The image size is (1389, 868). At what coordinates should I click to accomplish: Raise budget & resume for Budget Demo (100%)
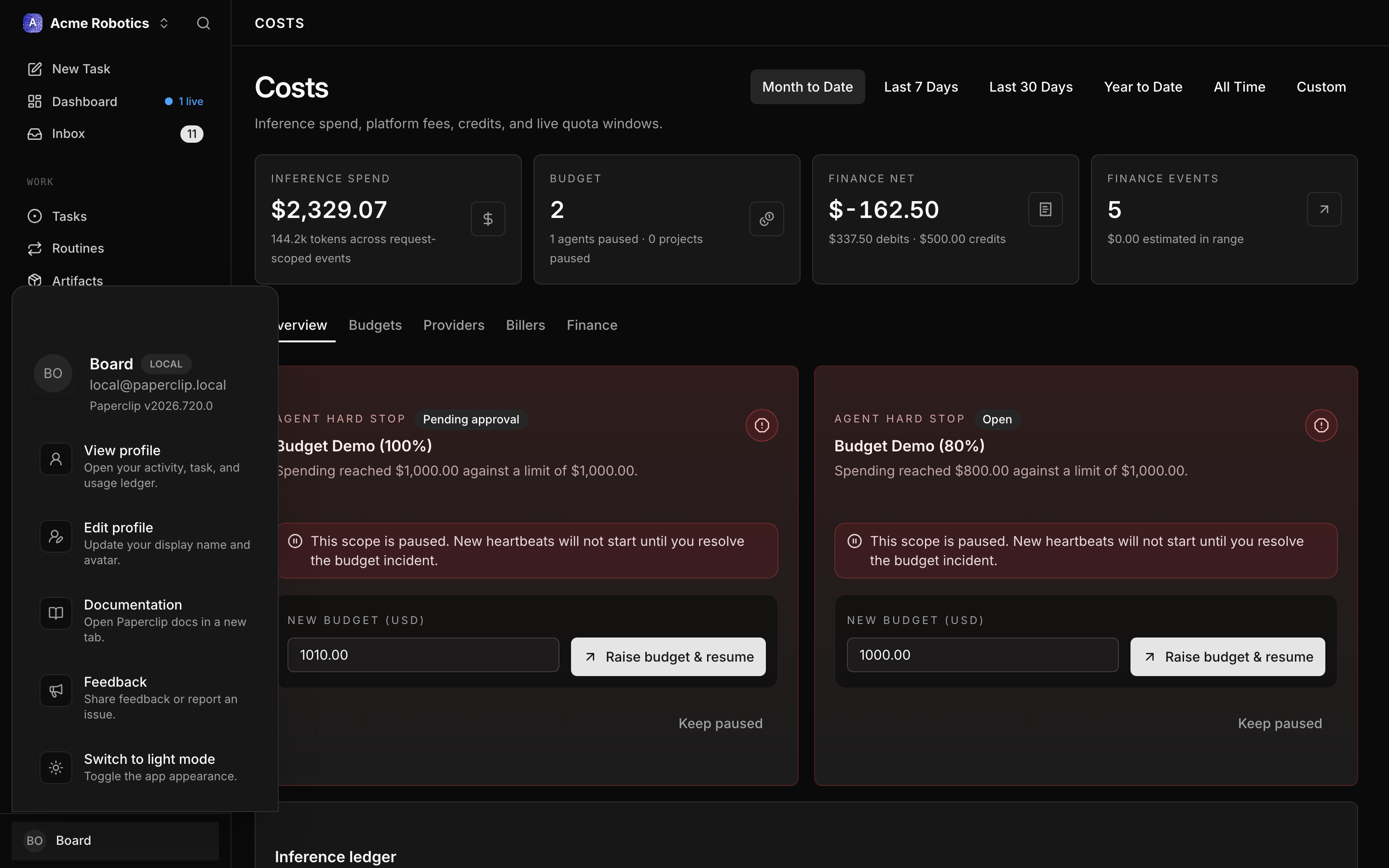coord(668,657)
